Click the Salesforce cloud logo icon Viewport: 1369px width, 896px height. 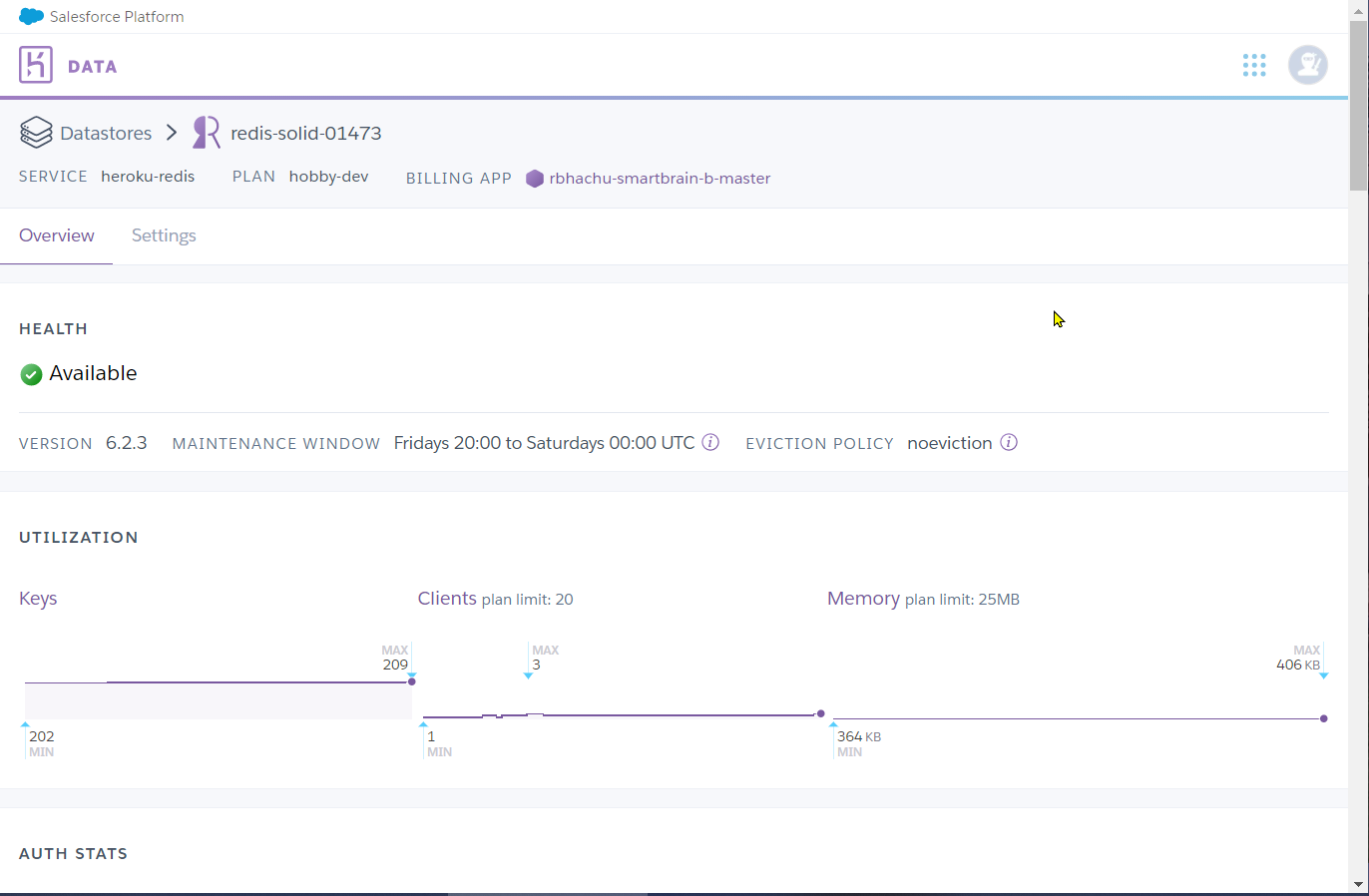(31, 17)
